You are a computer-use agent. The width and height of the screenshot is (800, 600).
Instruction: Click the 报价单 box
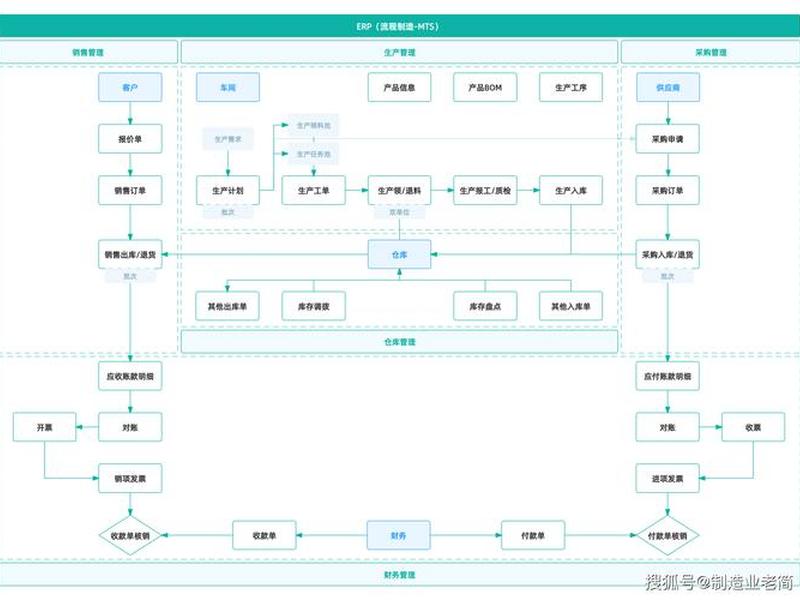tap(130, 139)
